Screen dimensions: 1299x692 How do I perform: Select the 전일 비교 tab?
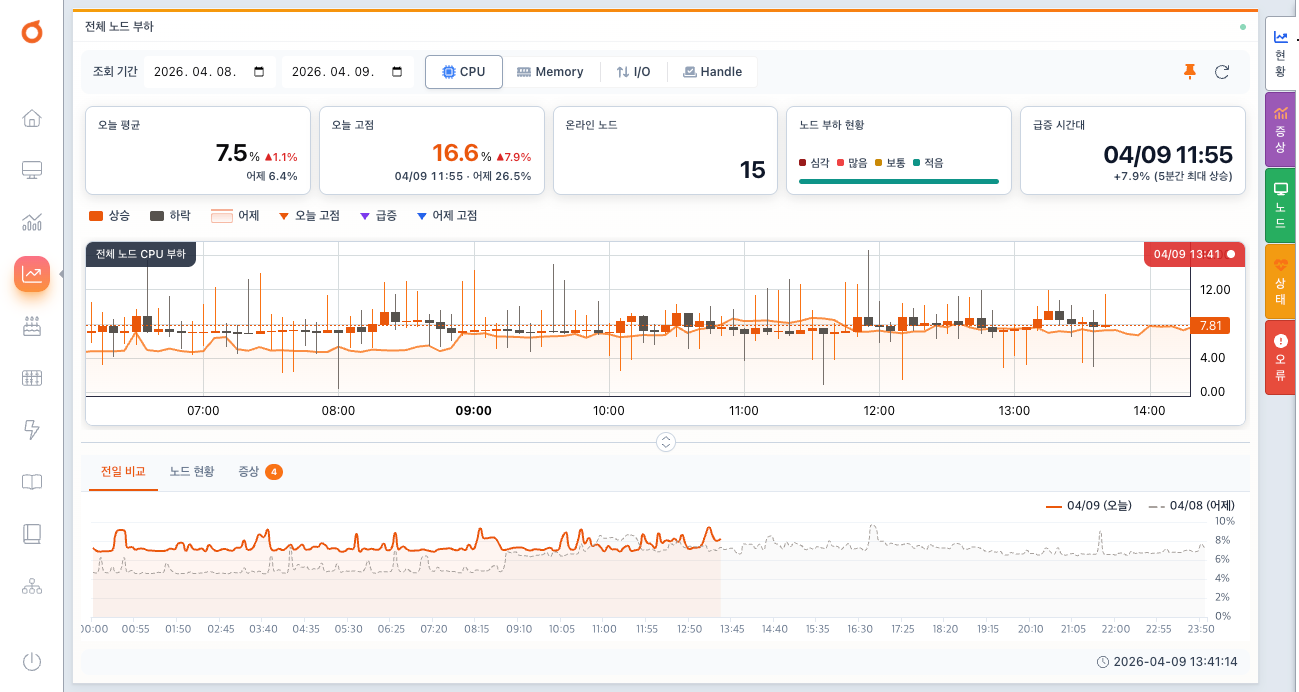pos(123,472)
